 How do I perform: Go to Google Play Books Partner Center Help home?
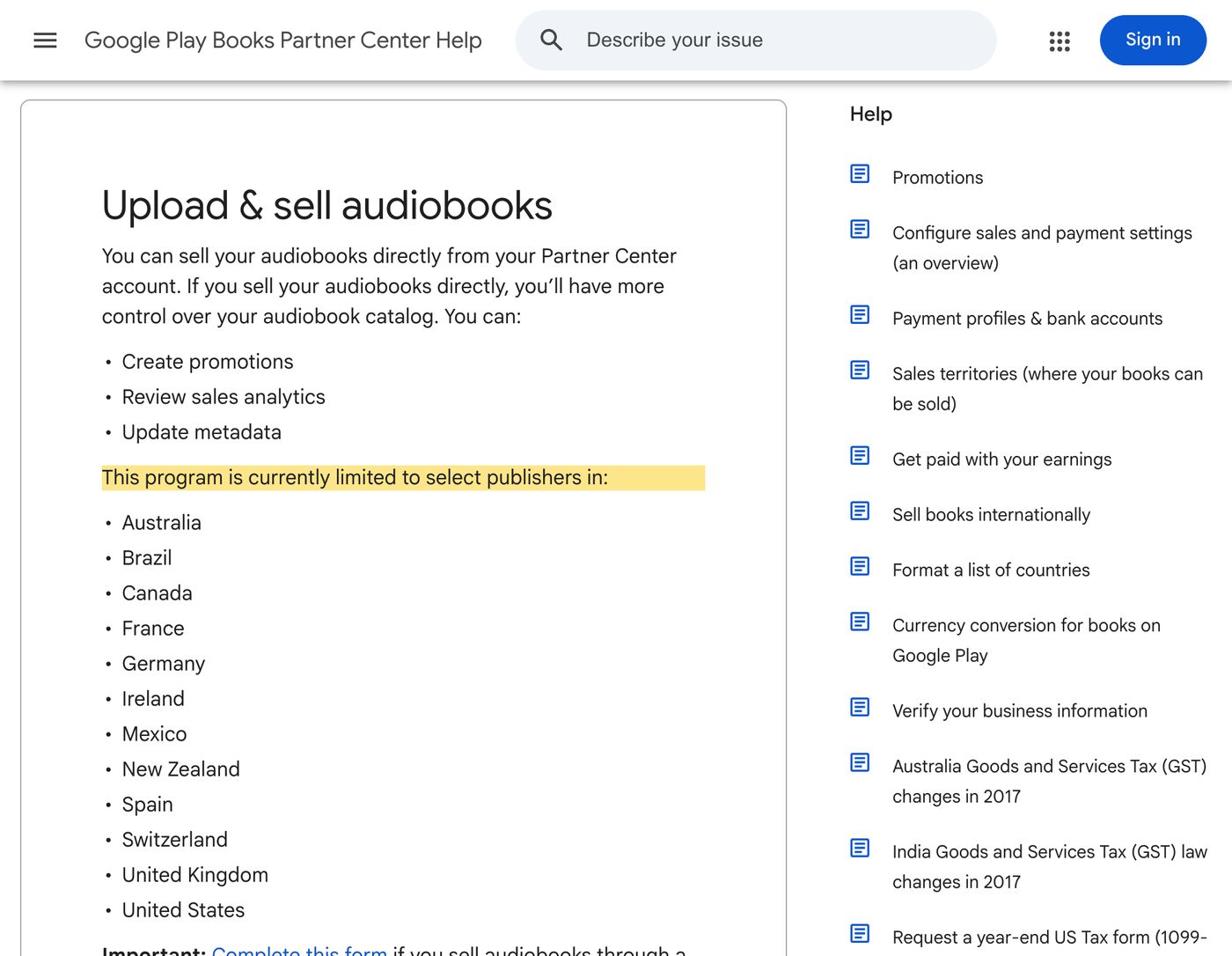coord(283,40)
